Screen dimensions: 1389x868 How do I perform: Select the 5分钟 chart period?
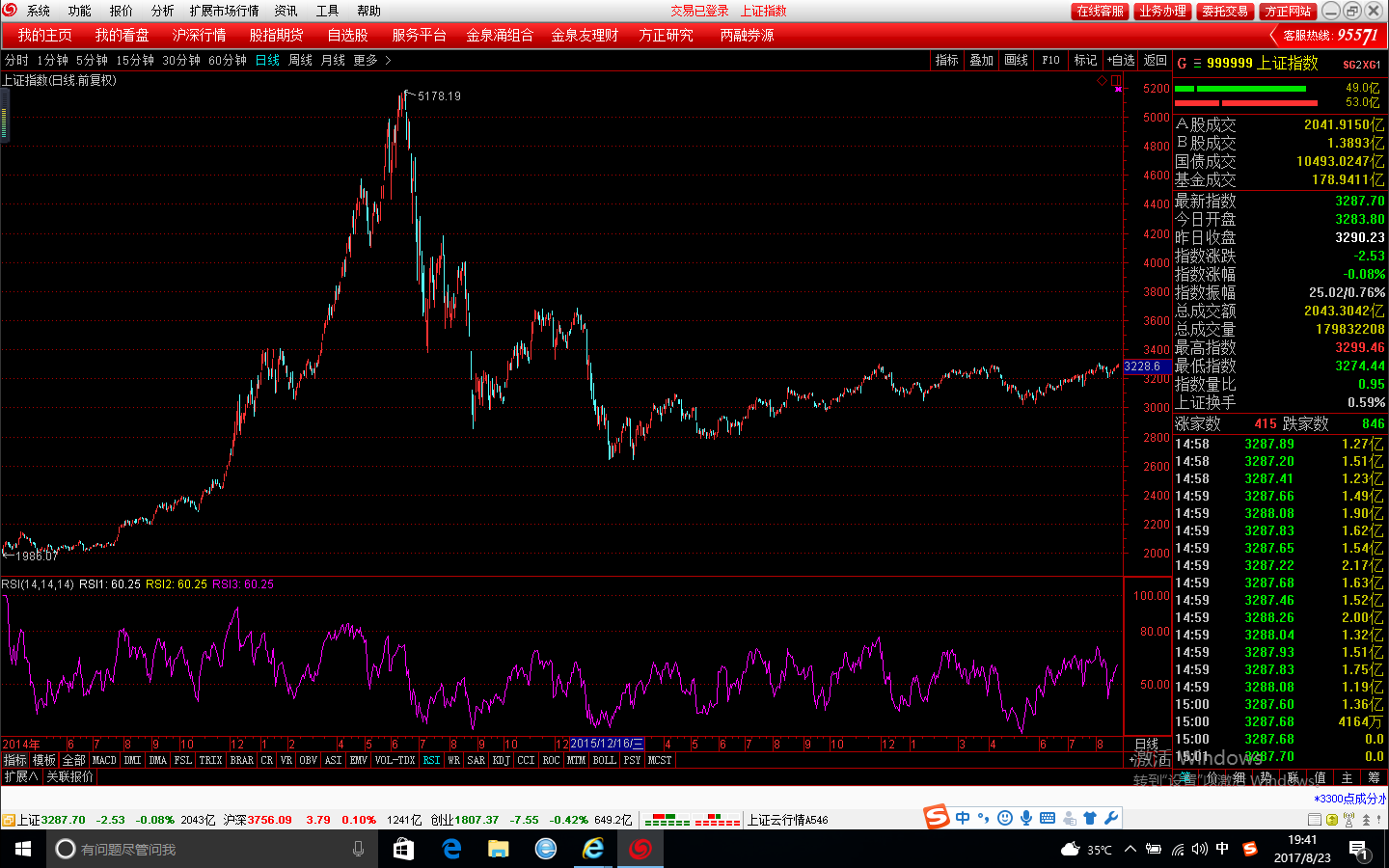tap(93, 60)
